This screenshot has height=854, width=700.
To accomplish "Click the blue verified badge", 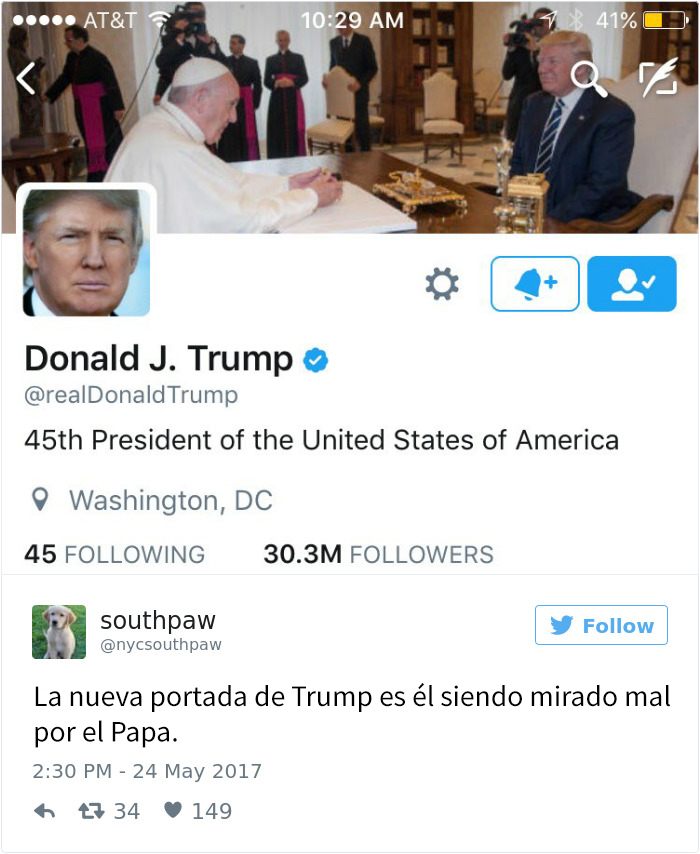I will point(316,360).
